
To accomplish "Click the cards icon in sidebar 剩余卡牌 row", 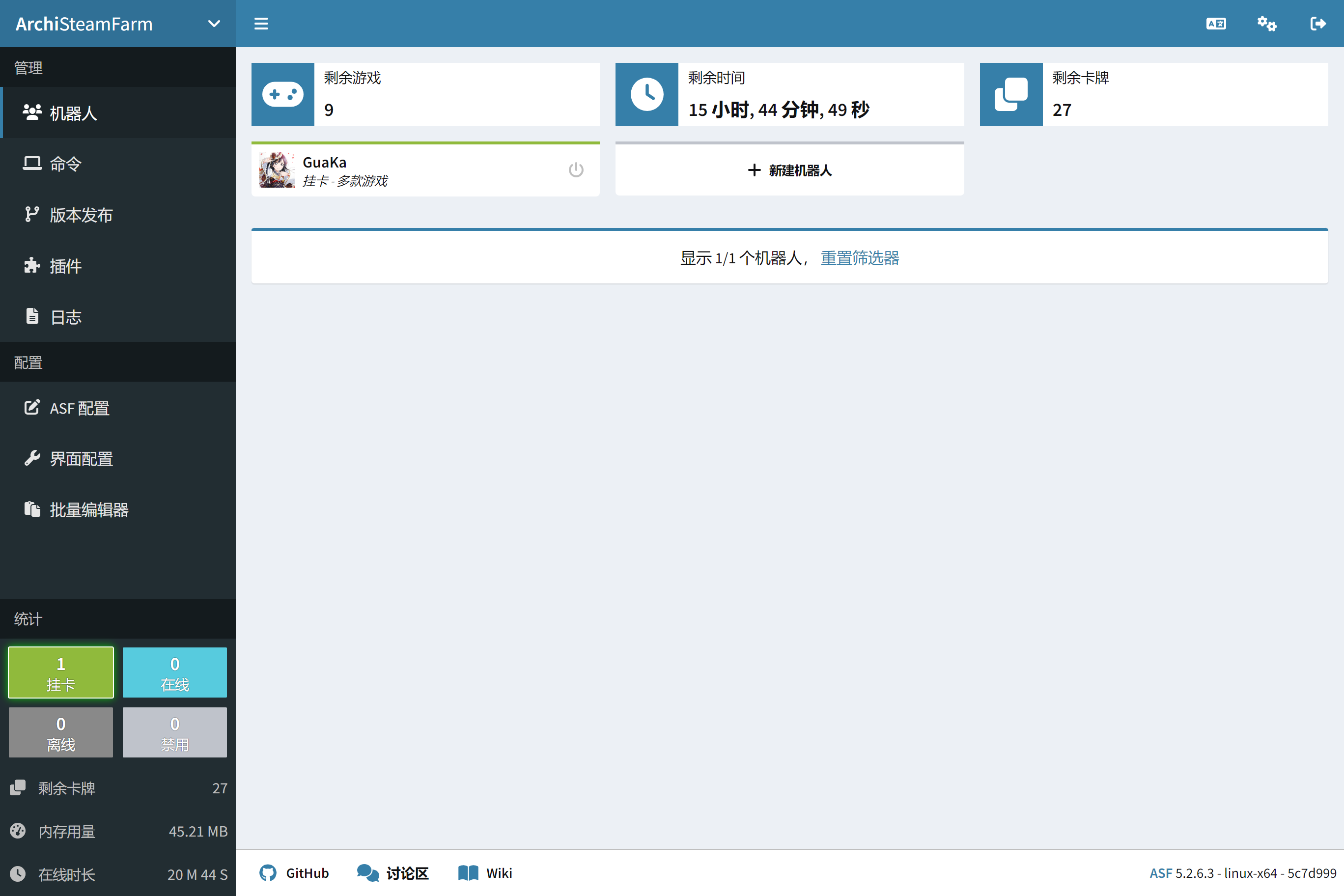I will [x=18, y=788].
